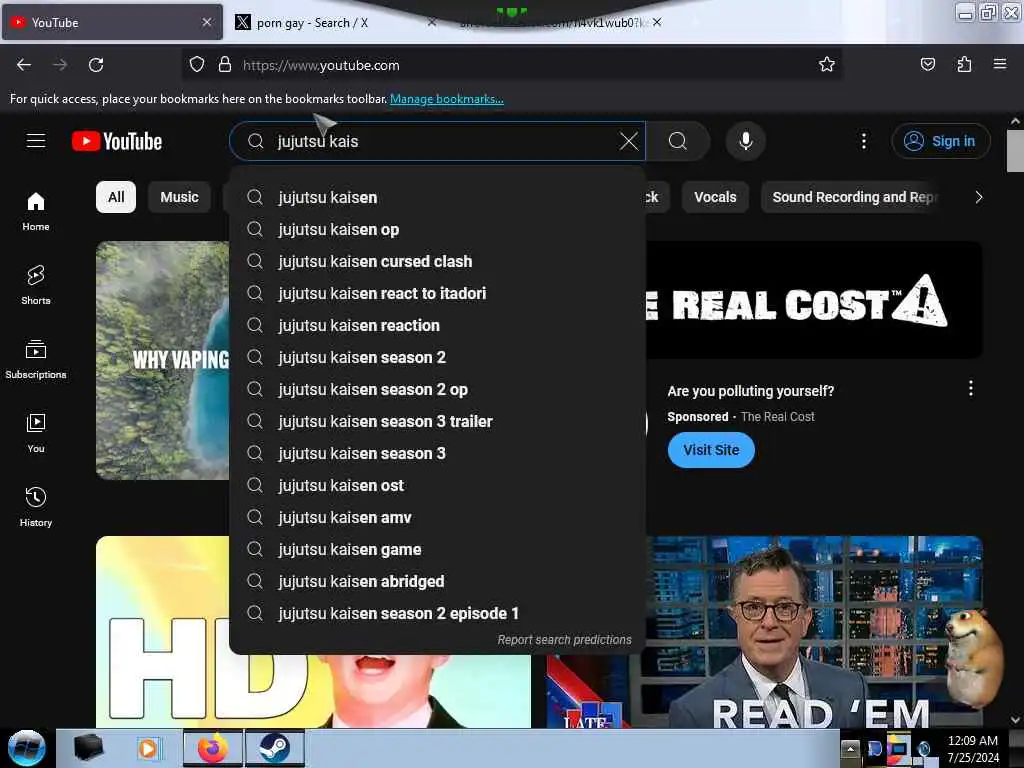Select the Vocals filter chip
This screenshot has width=1024, height=768.
point(715,197)
